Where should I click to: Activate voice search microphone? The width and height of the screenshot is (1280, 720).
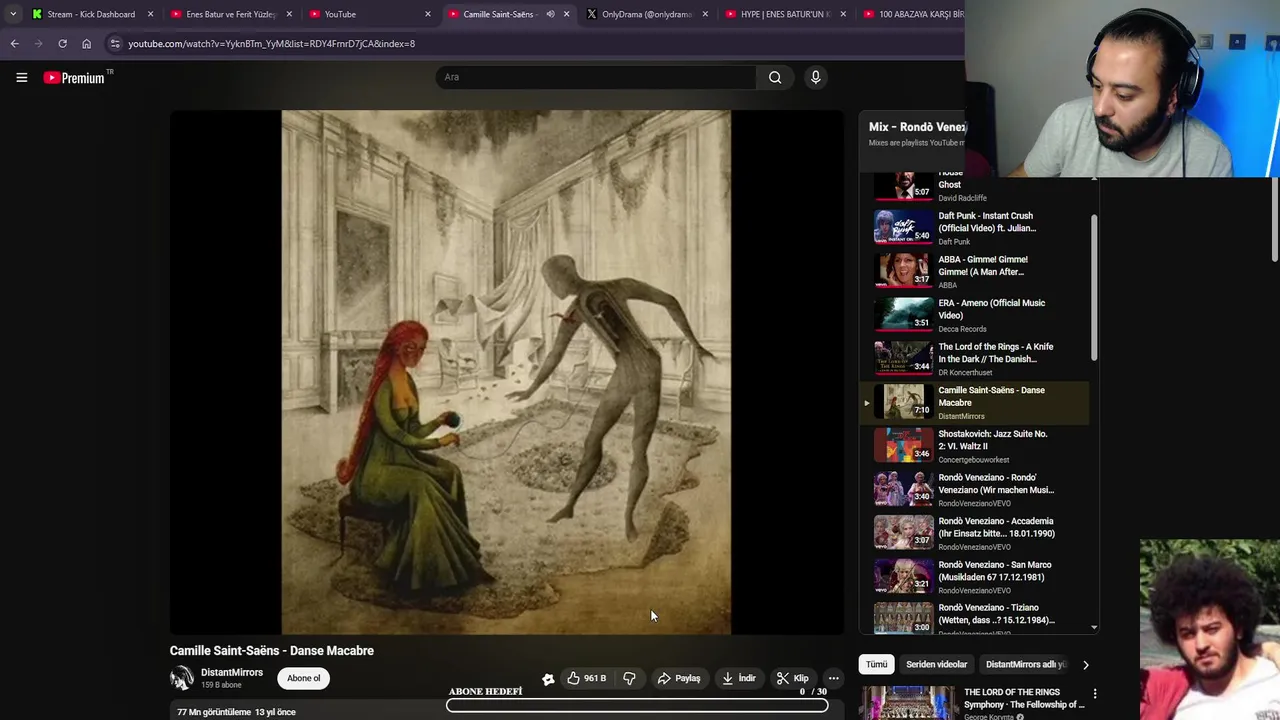[x=816, y=77]
